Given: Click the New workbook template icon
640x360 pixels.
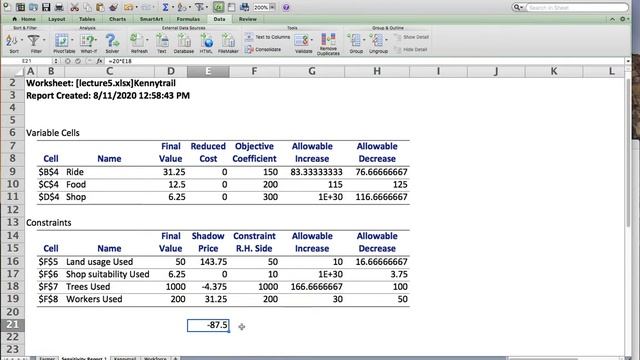Looking at the screenshot, I should tap(20, 7).
